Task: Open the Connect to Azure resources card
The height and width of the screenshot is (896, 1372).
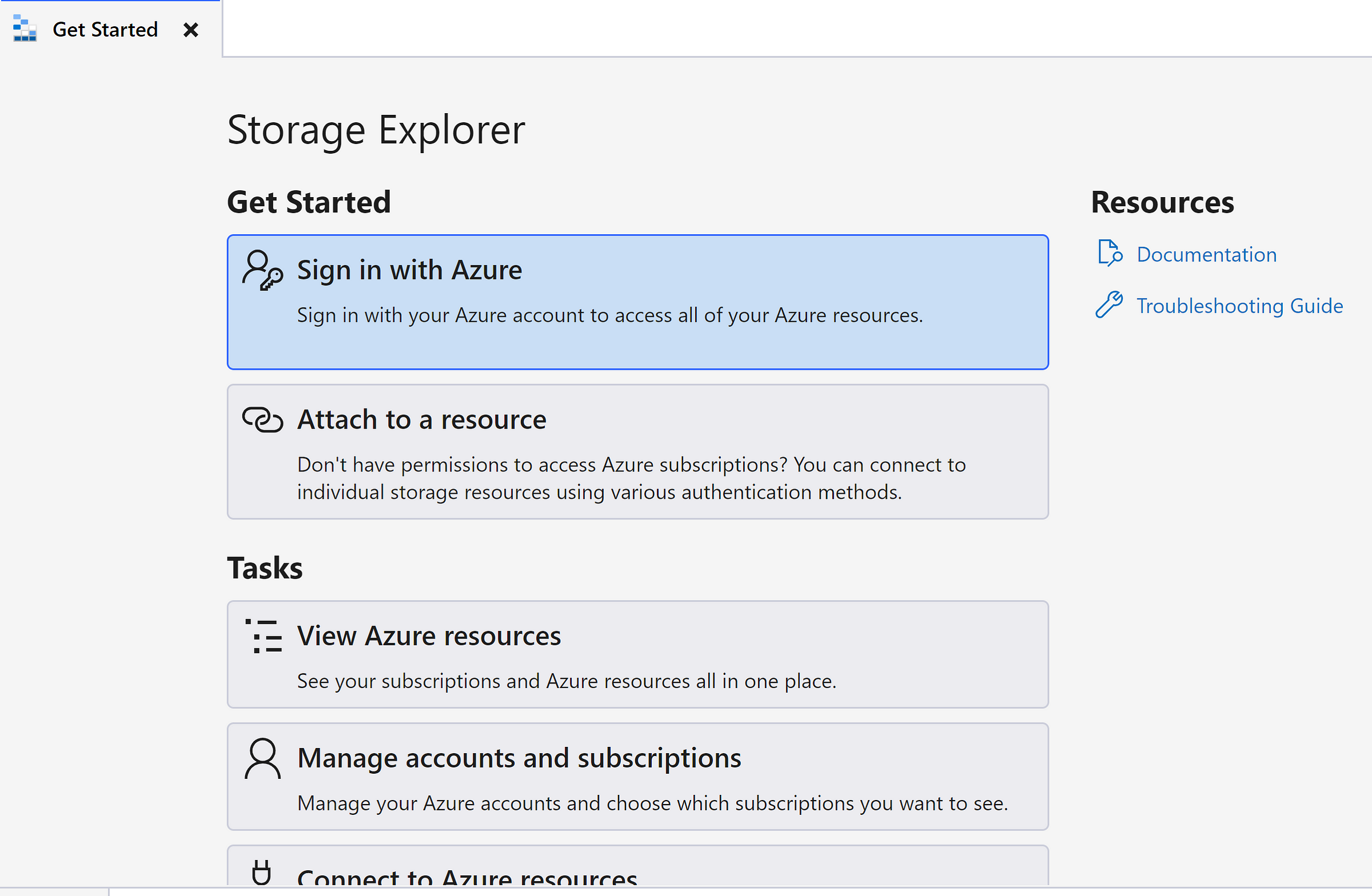Action: coord(637,866)
